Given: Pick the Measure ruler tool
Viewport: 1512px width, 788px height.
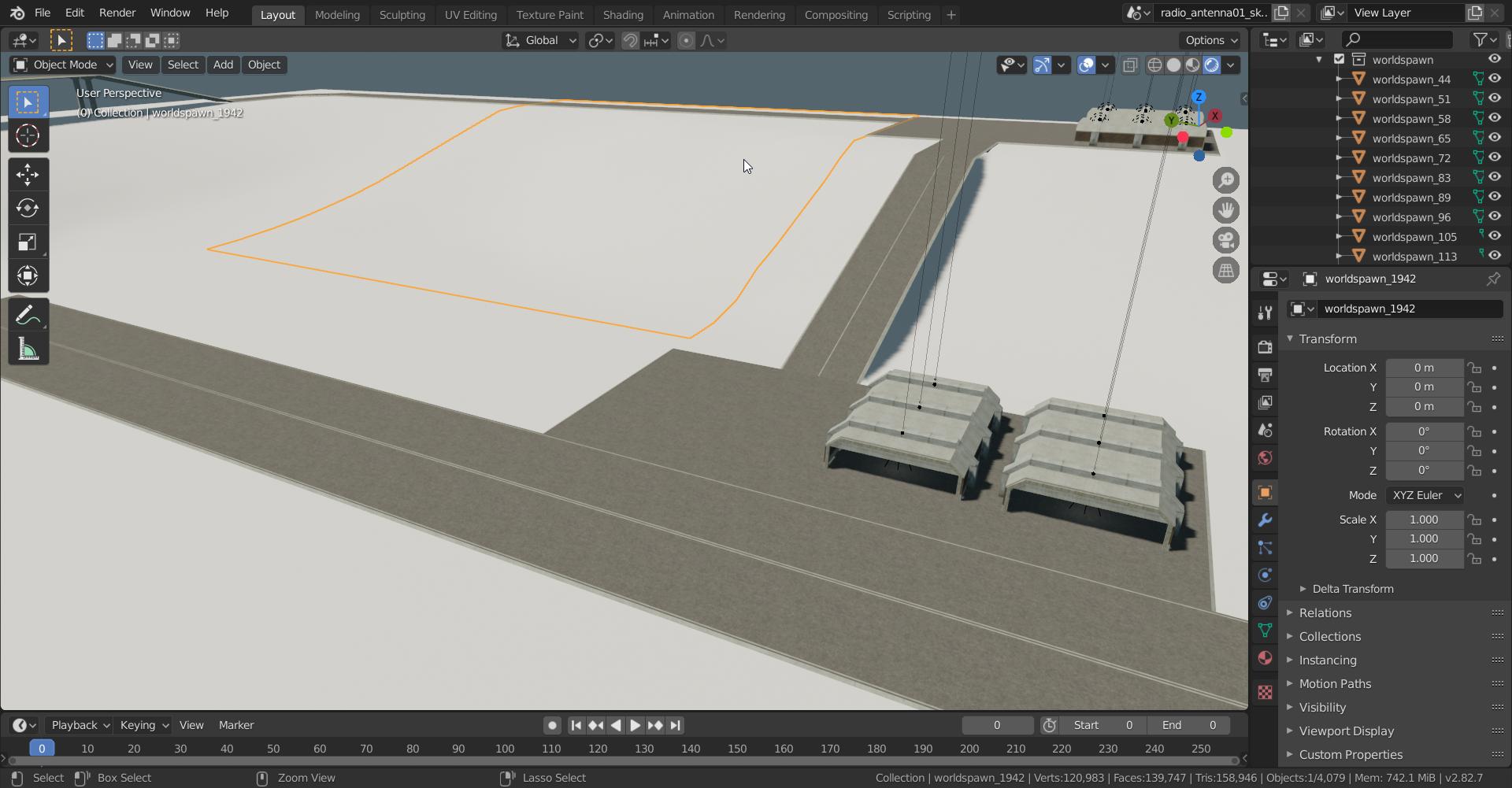Looking at the screenshot, I should (x=28, y=350).
